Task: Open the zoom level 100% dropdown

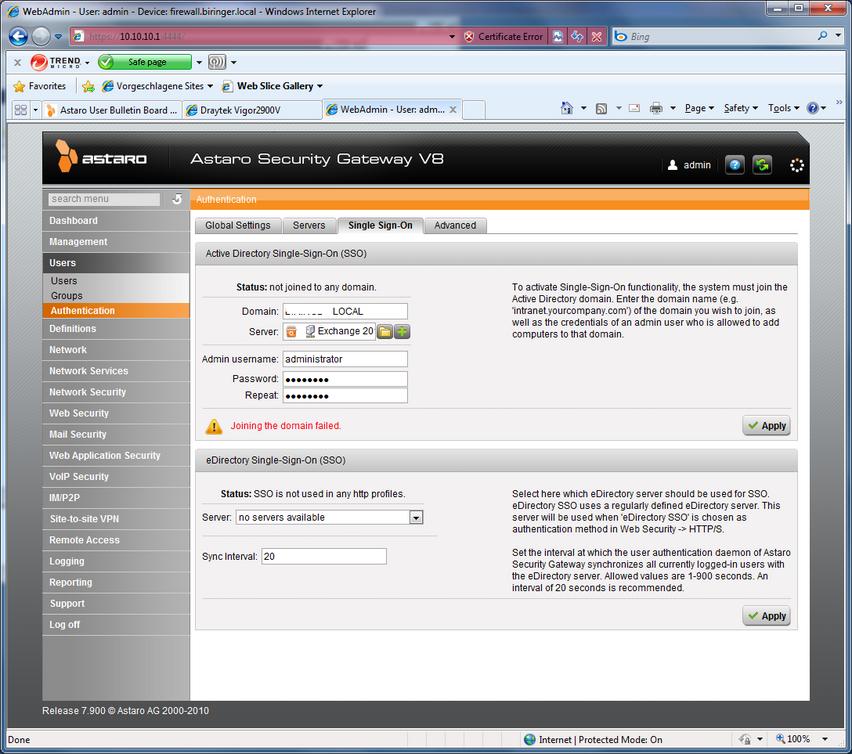Action: coord(825,739)
